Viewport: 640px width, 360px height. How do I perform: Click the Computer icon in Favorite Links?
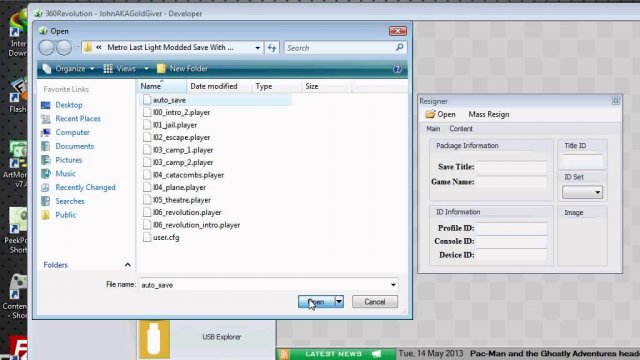click(46, 133)
